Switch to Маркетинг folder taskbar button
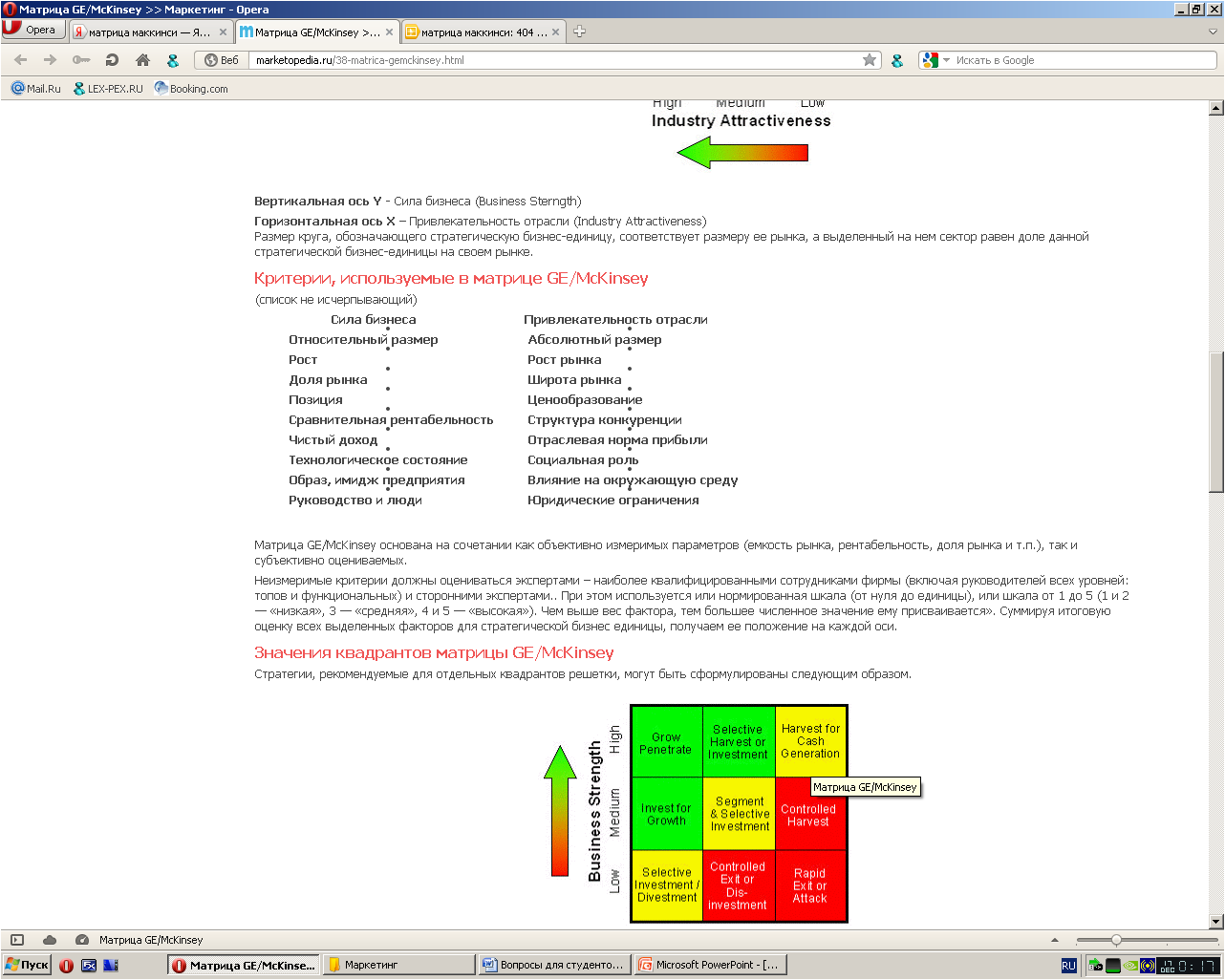Viewport: 1225px width, 980px height. 398,965
